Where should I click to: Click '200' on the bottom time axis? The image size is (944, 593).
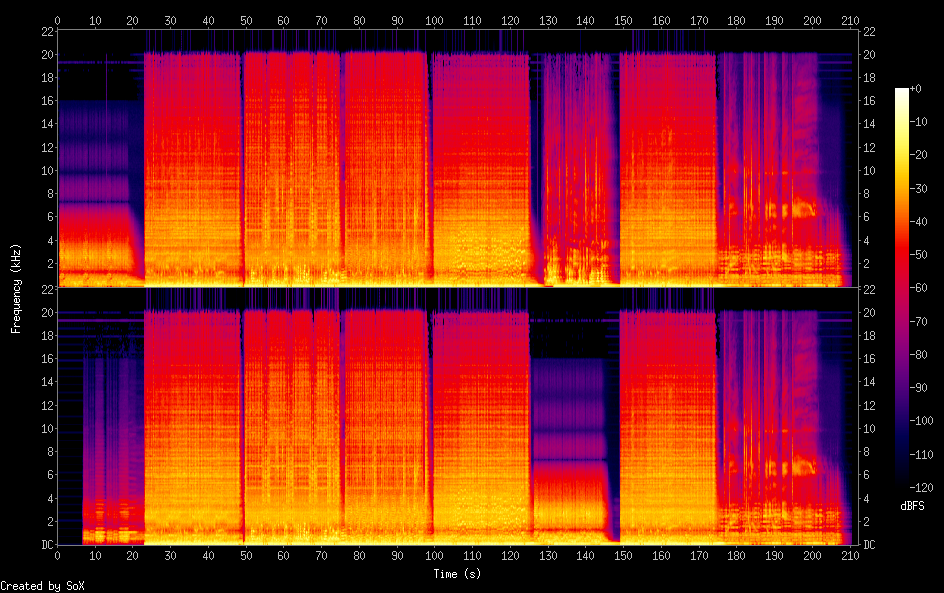(x=812, y=556)
